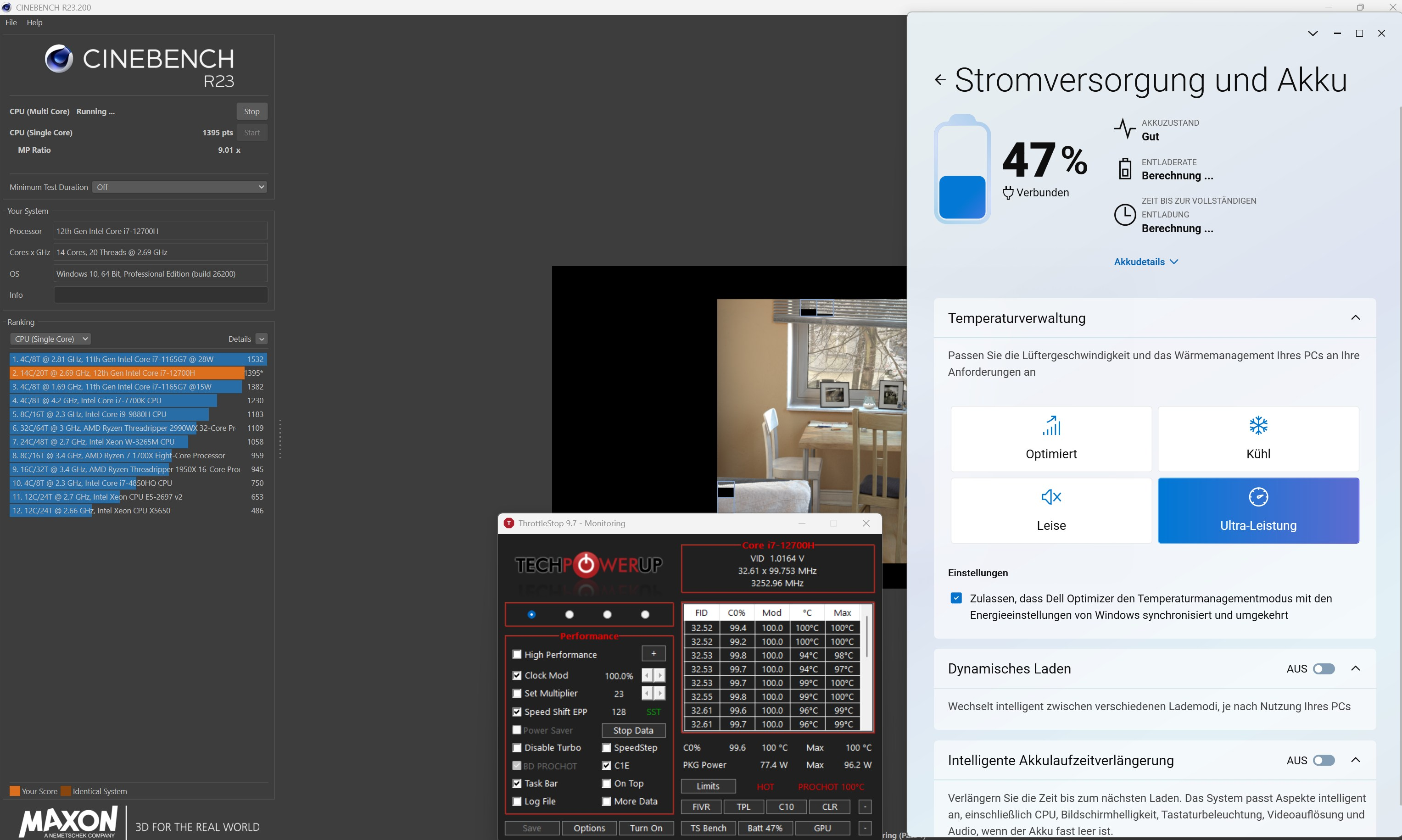
Task: Select ranking row for Intel Core i7-7700K CPU
Action: tap(138, 401)
